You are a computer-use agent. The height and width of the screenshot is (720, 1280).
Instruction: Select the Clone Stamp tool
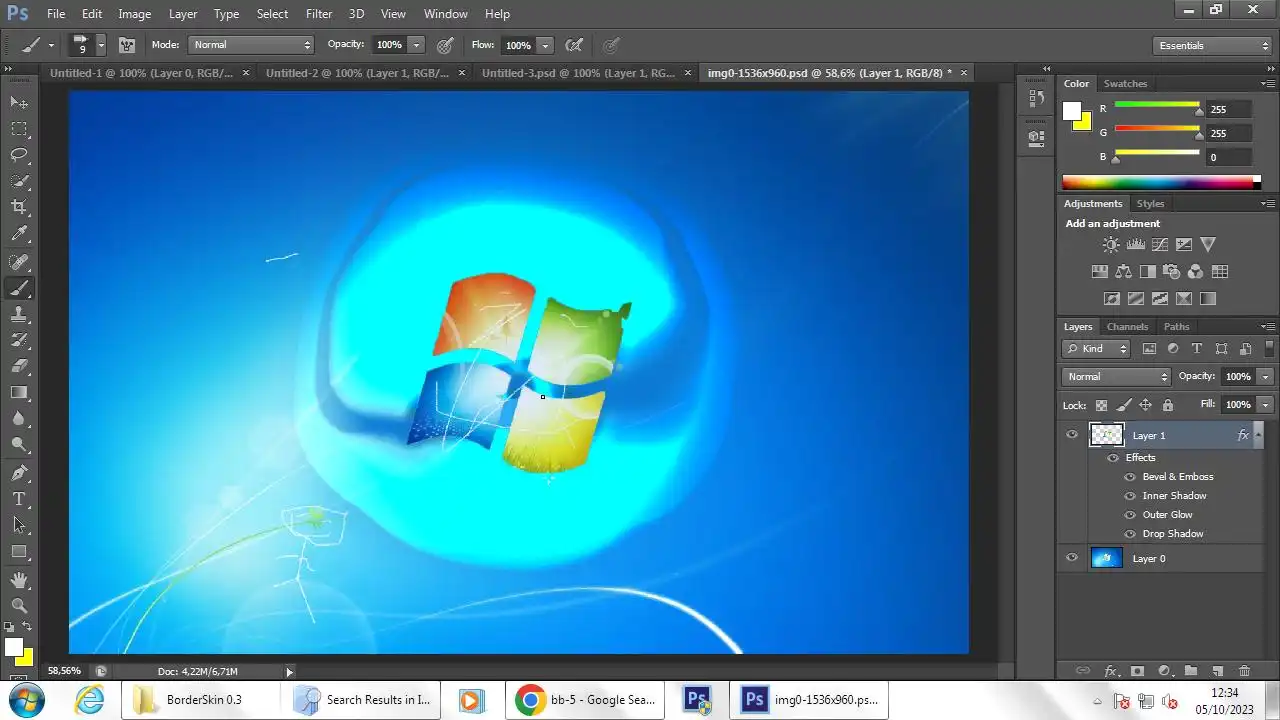19,314
